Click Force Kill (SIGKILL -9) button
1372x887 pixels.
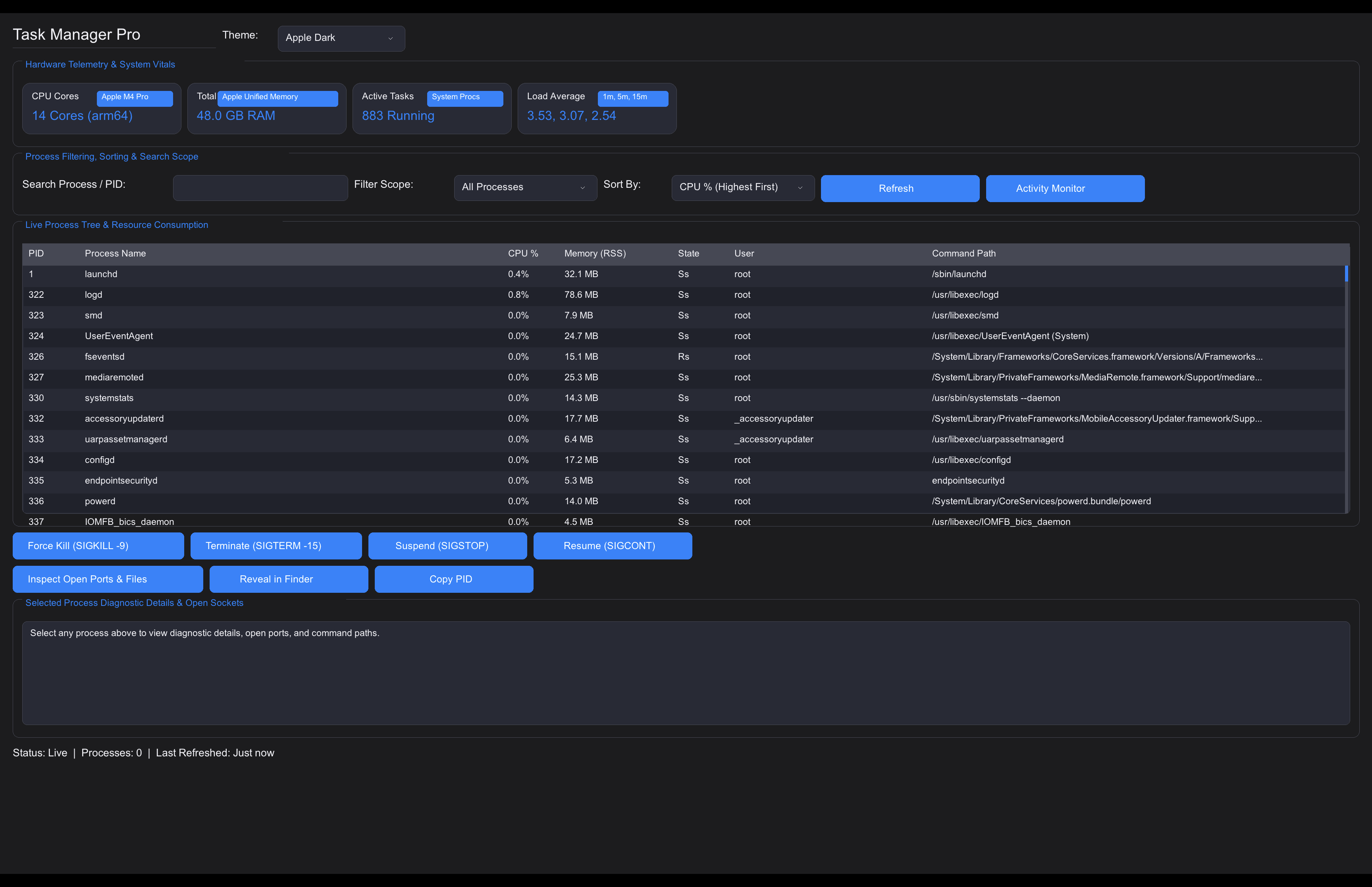point(98,546)
